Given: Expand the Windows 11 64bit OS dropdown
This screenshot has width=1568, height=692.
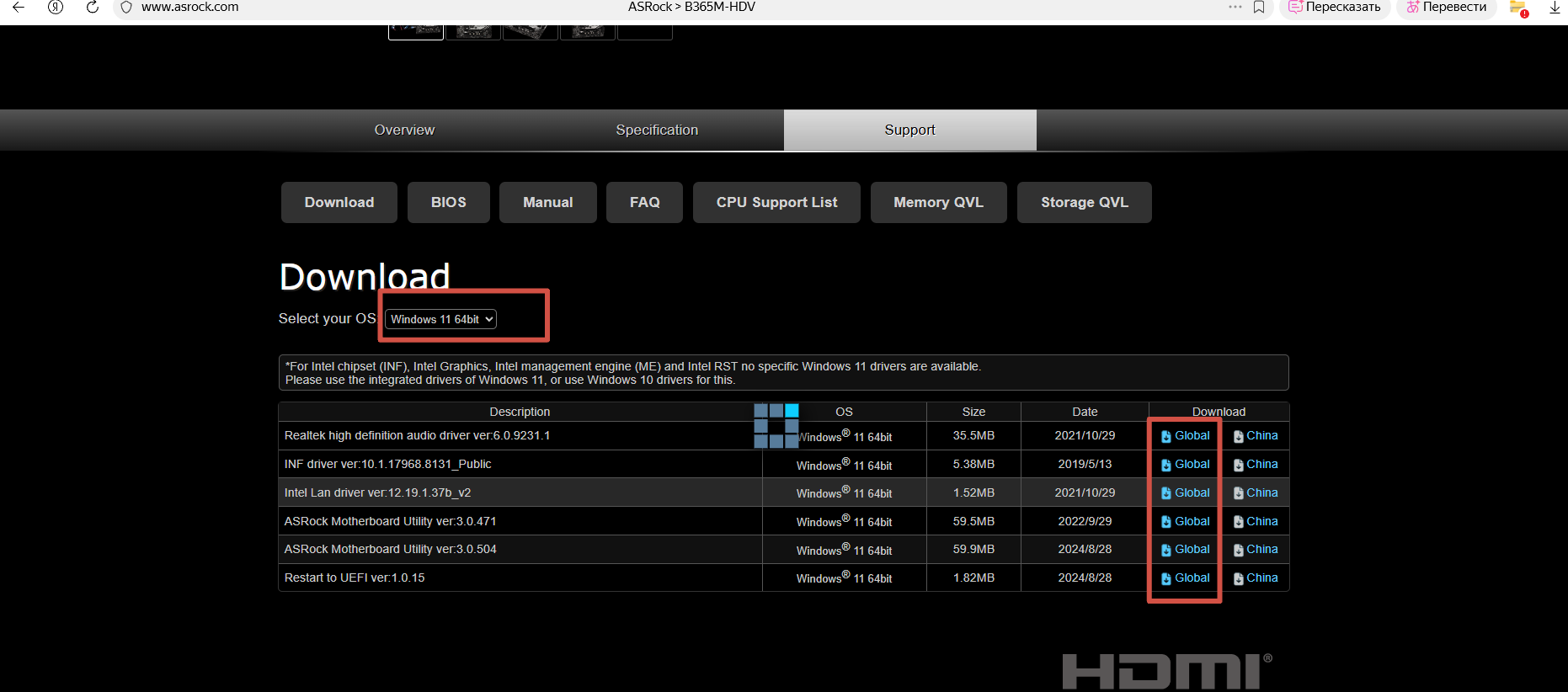Looking at the screenshot, I should [440, 319].
